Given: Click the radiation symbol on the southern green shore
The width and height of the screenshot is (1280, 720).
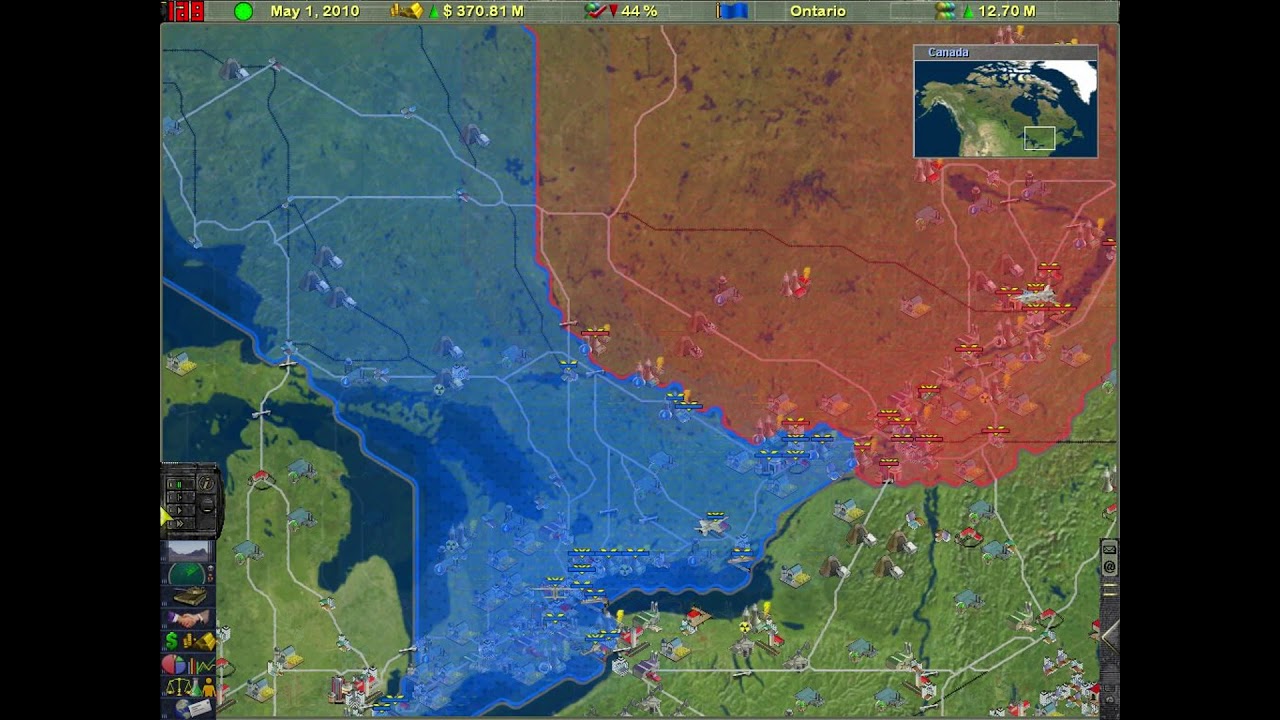Looking at the screenshot, I should (x=745, y=627).
